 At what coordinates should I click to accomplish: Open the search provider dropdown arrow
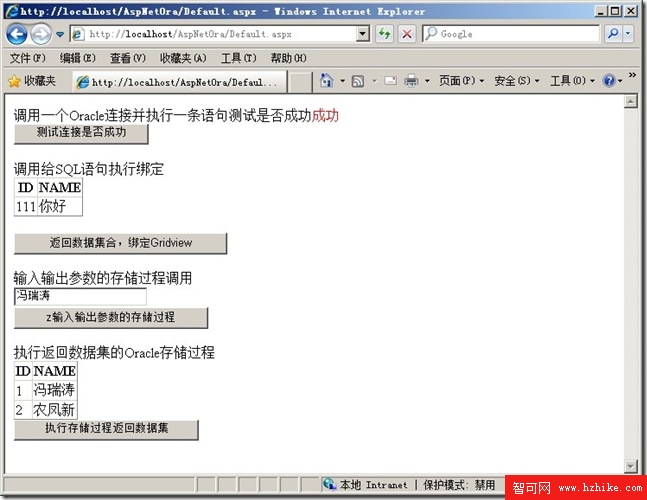(x=628, y=34)
